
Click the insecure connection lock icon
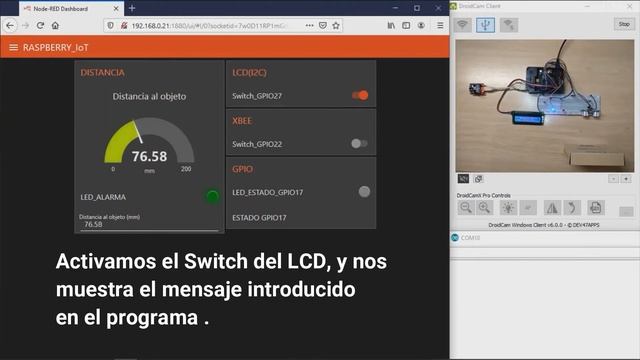tap(124, 25)
